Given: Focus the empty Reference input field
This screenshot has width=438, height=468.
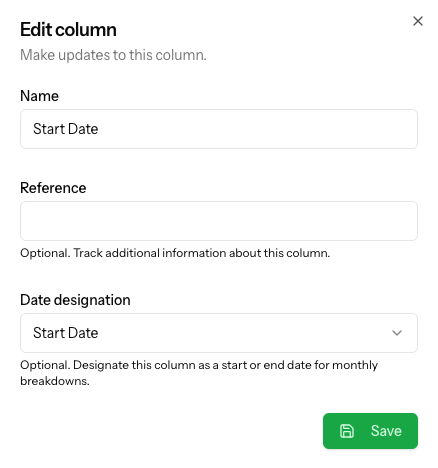Looking at the screenshot, I should point(219,221).
